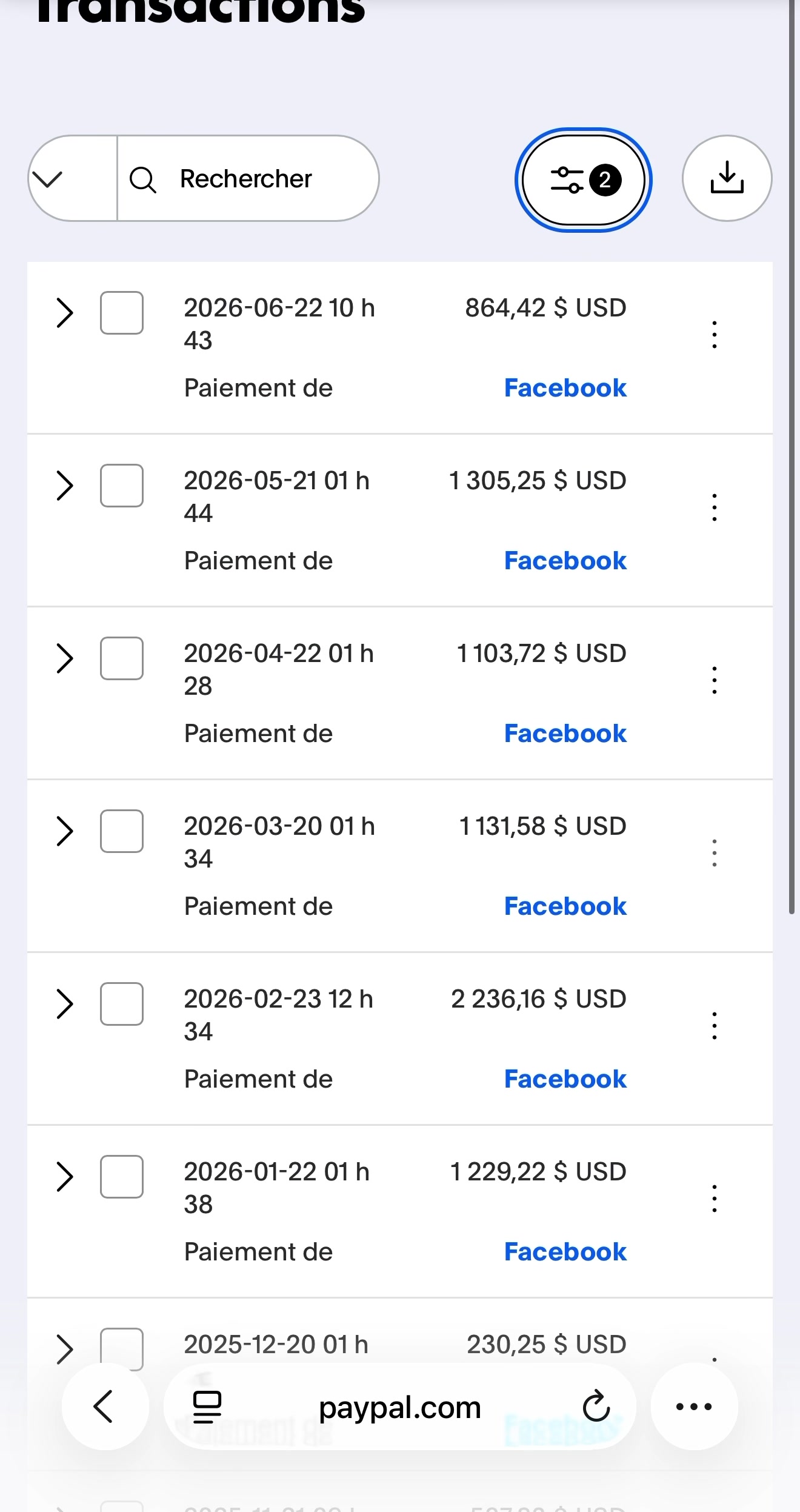Download transactions with the download icon
The image size is (800, 1512).
(x=727, y=178)
